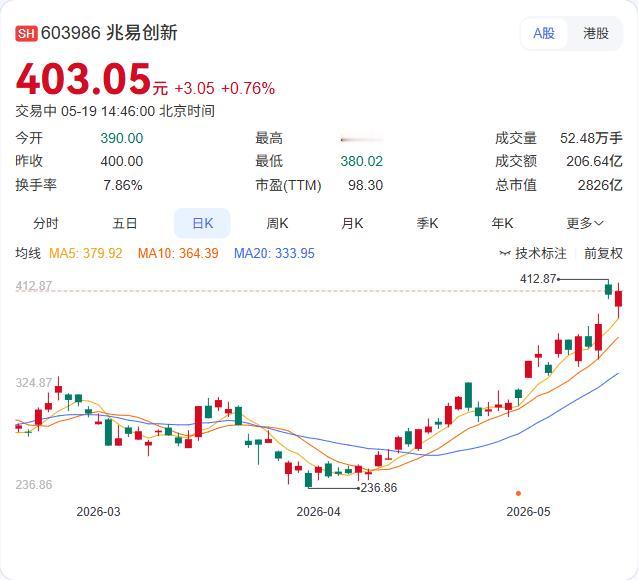Click the 前复权 adjustment option
The image size is (638, 580).
pos(603,254)
